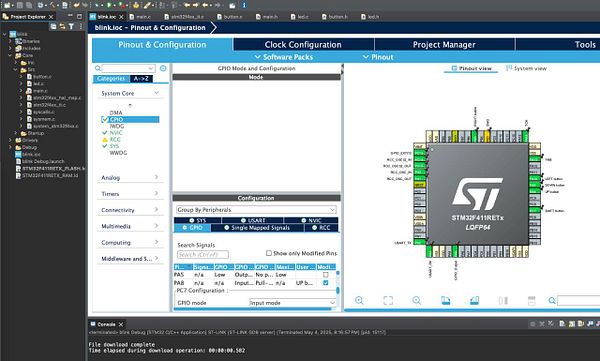Open Software Packs dropdown menu
This screenshot has height=361, width=600.
(284, 57)
